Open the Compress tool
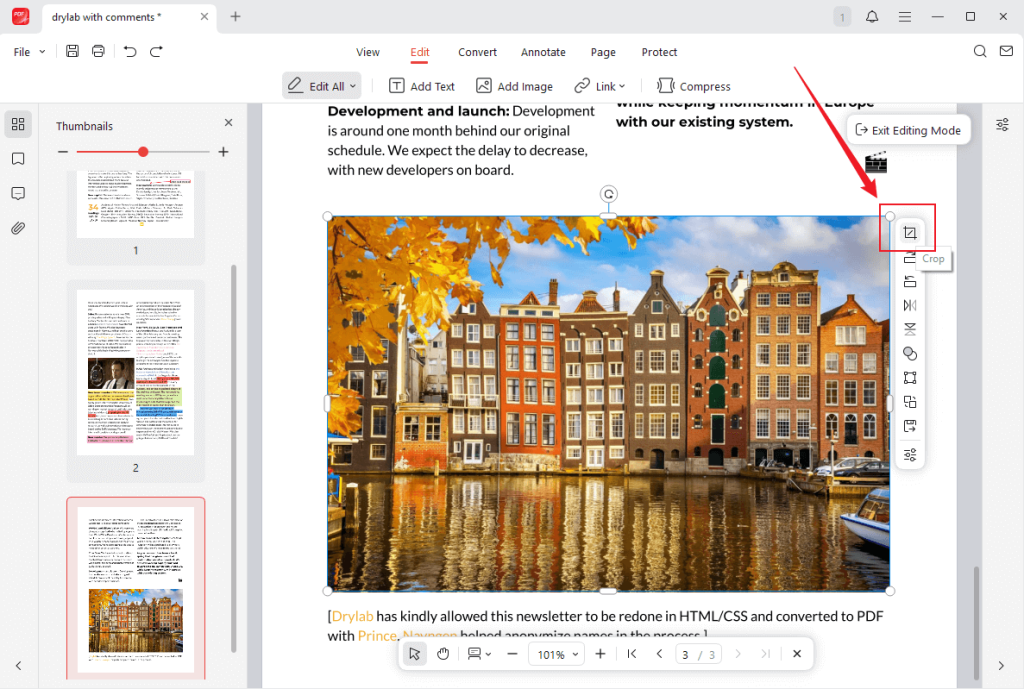 coord(694,86)
